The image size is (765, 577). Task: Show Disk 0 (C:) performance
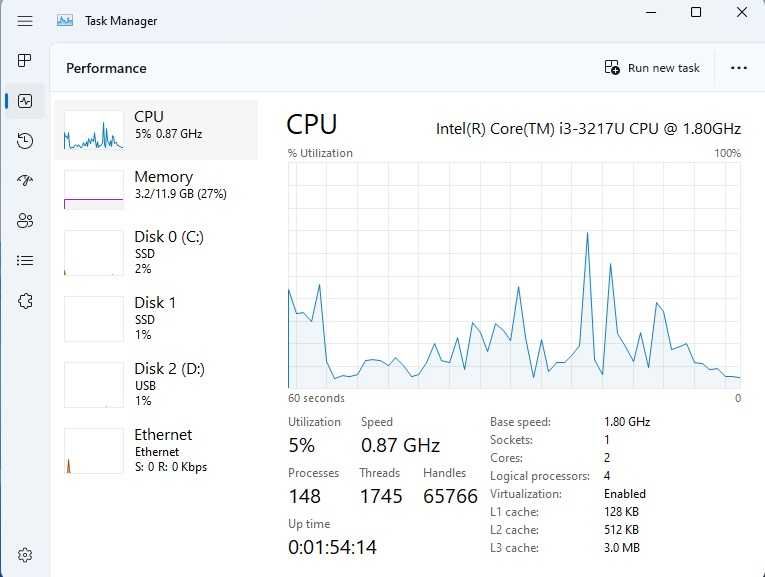[156, 252]
